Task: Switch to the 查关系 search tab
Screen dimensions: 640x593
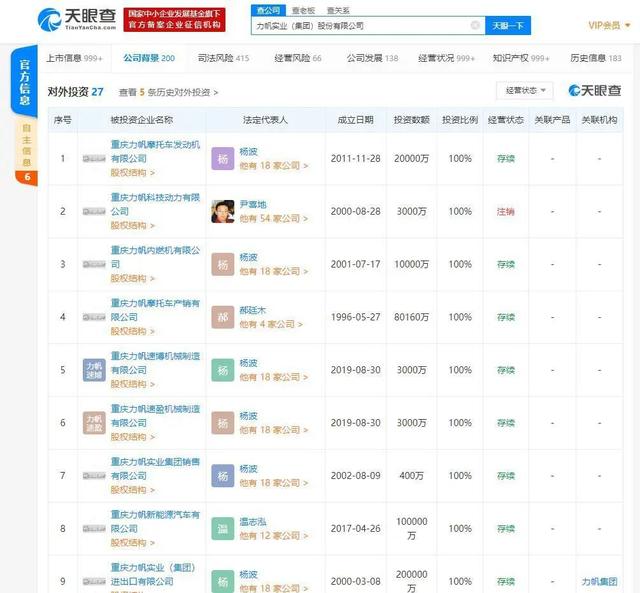Action: pyautogui.click(x=338, y=11)
